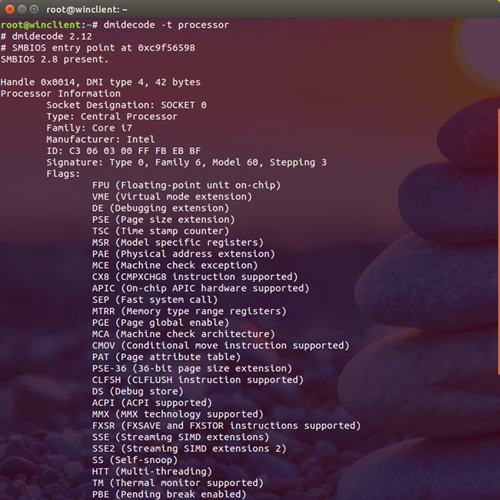Click the 'DE (Debugging extension)' flag
This screenshot has width=500, height=500.
pyautogui.click(x=161, y=208)
